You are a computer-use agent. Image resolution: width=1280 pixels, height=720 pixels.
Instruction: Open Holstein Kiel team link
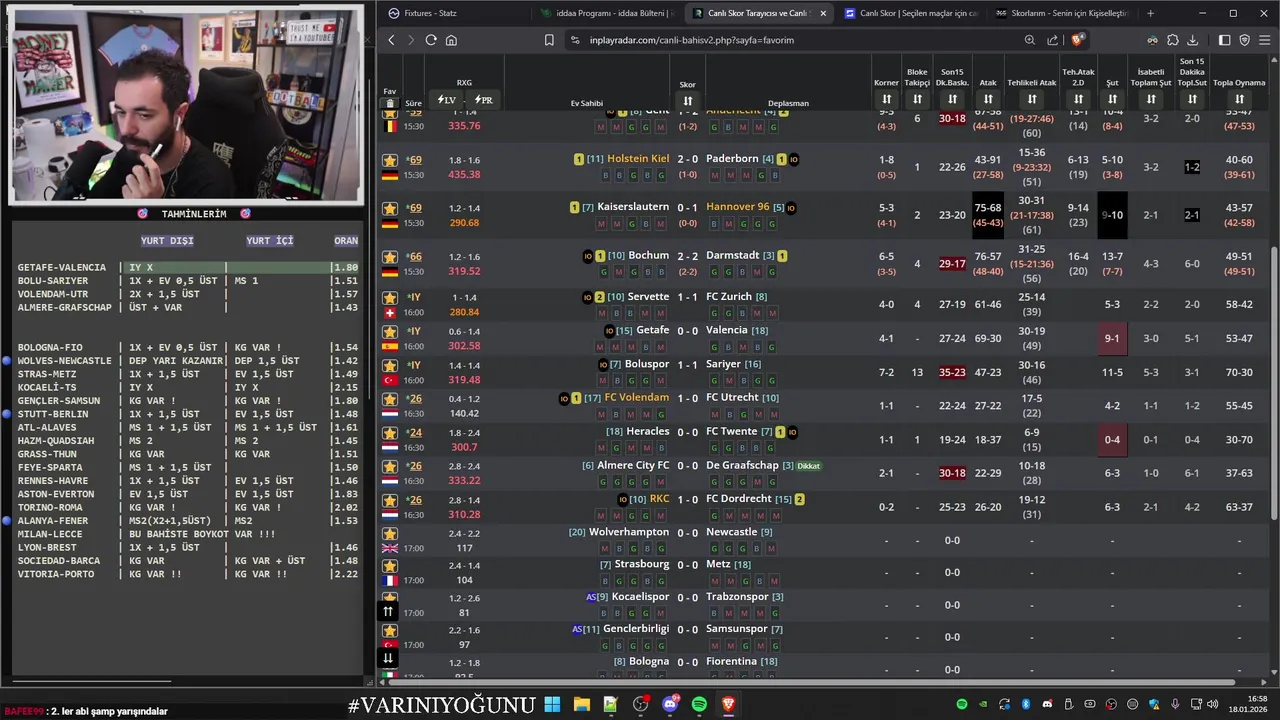pos(638,158)
